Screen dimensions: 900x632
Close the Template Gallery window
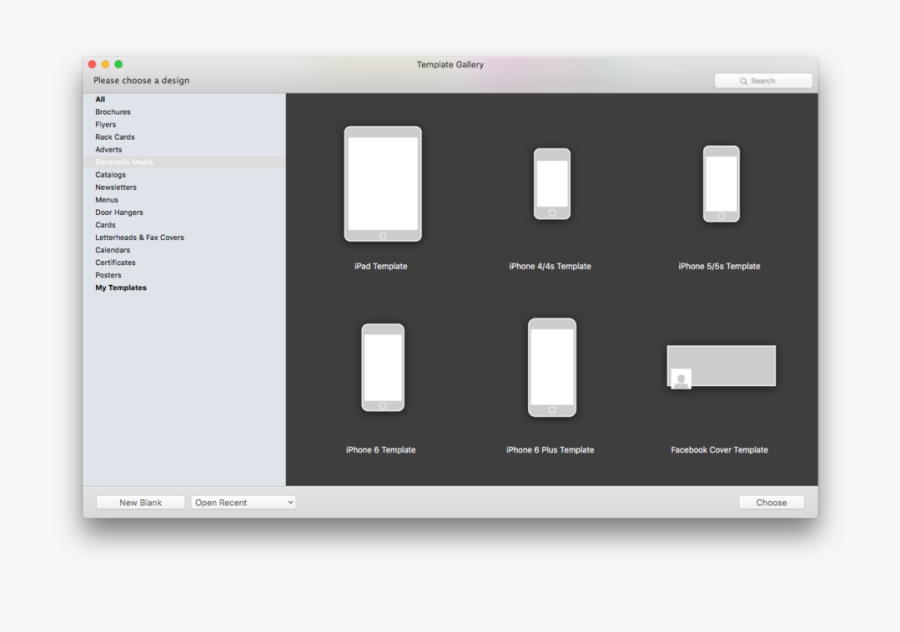[x=92, y=64]
